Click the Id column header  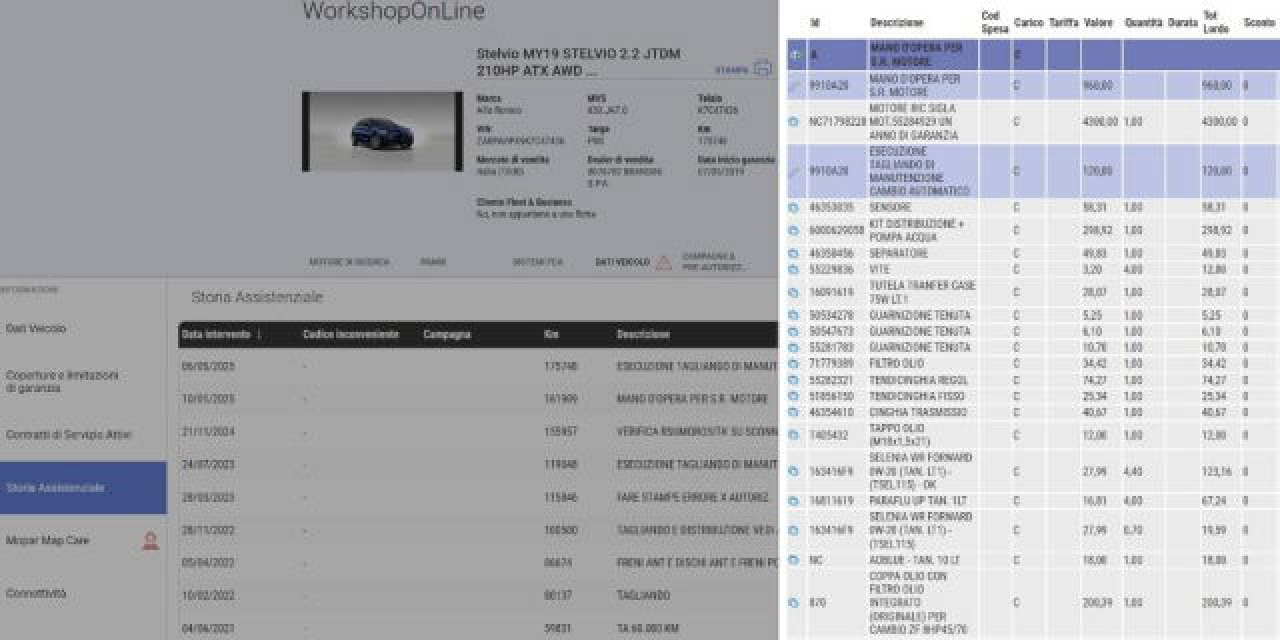point(814,22)
